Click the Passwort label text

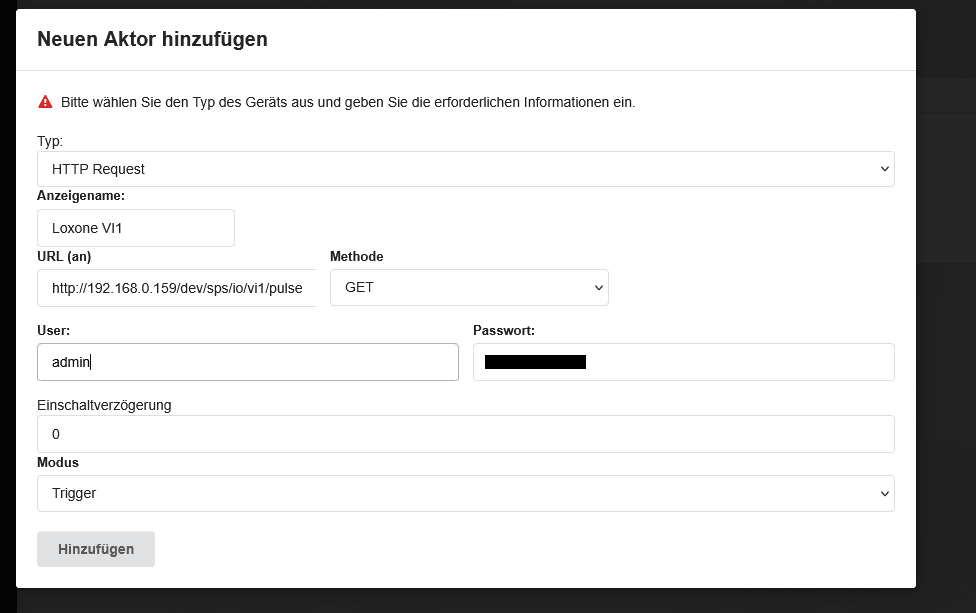point(504,330)
